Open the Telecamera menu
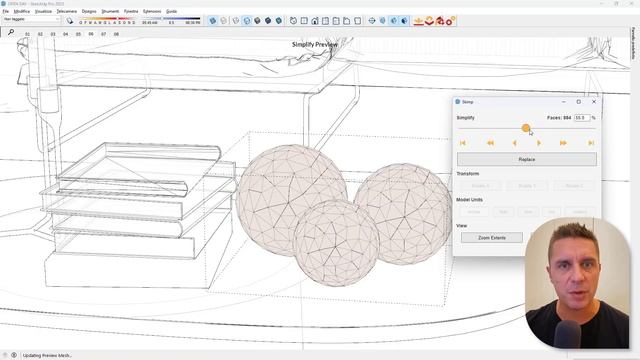The width and height of the screenshot is (640, 360). click(67, 11)
